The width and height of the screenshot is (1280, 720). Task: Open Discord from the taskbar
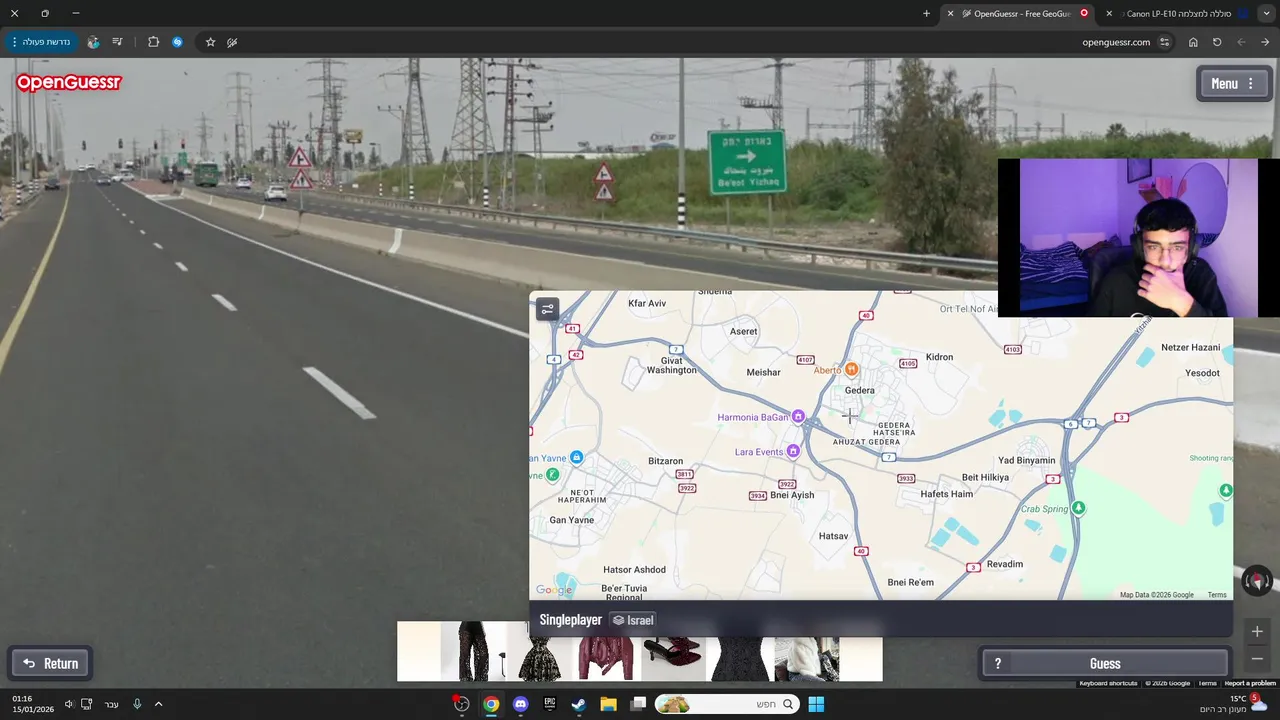520,704
